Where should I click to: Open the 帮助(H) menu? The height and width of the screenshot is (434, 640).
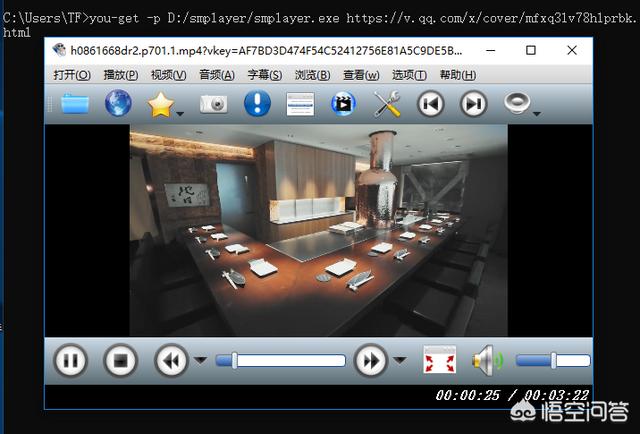(458, 75)
